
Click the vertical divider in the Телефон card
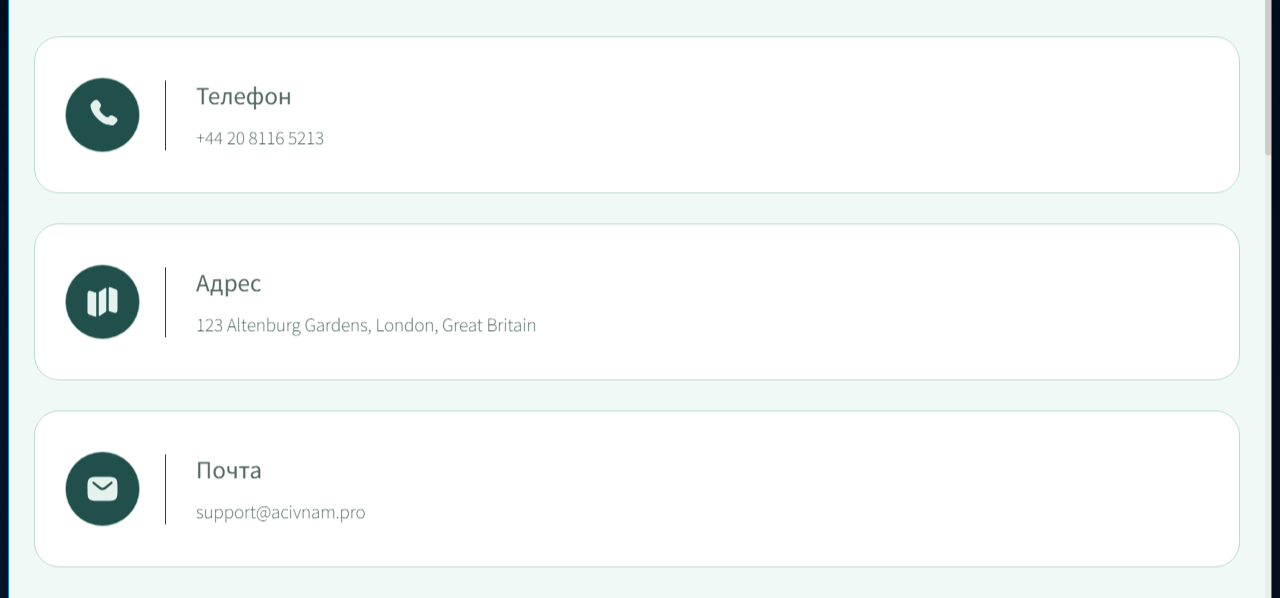tap(165, 115)
